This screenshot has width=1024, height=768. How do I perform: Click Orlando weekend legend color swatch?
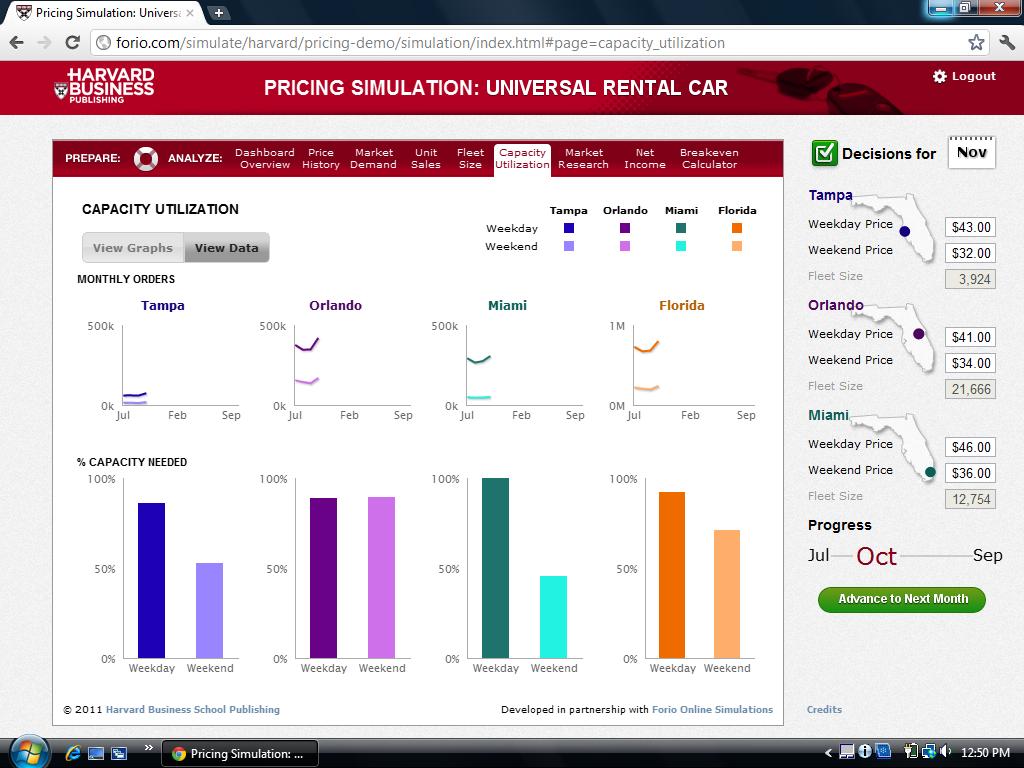(625, 246)
